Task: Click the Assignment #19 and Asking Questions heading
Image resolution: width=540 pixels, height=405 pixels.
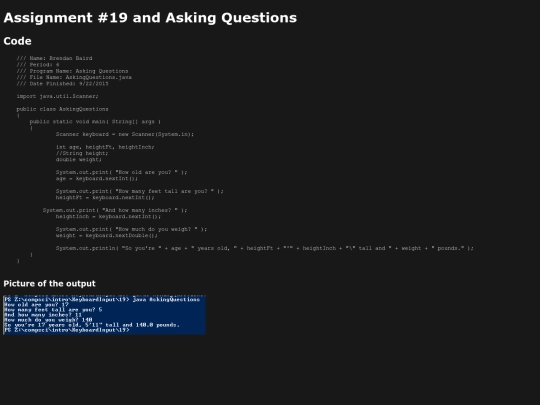Action: point(150,18)
